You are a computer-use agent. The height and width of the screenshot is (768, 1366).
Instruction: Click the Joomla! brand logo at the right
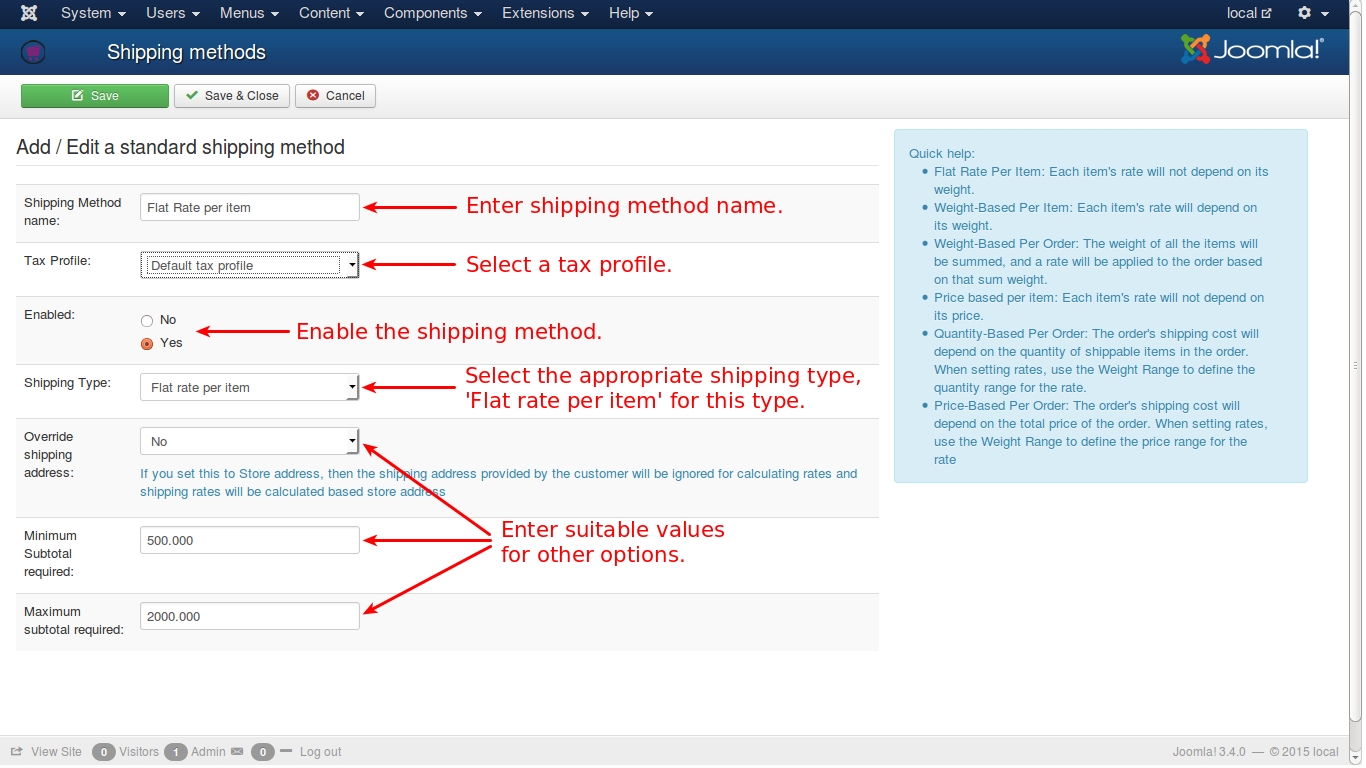[1252, 49]
